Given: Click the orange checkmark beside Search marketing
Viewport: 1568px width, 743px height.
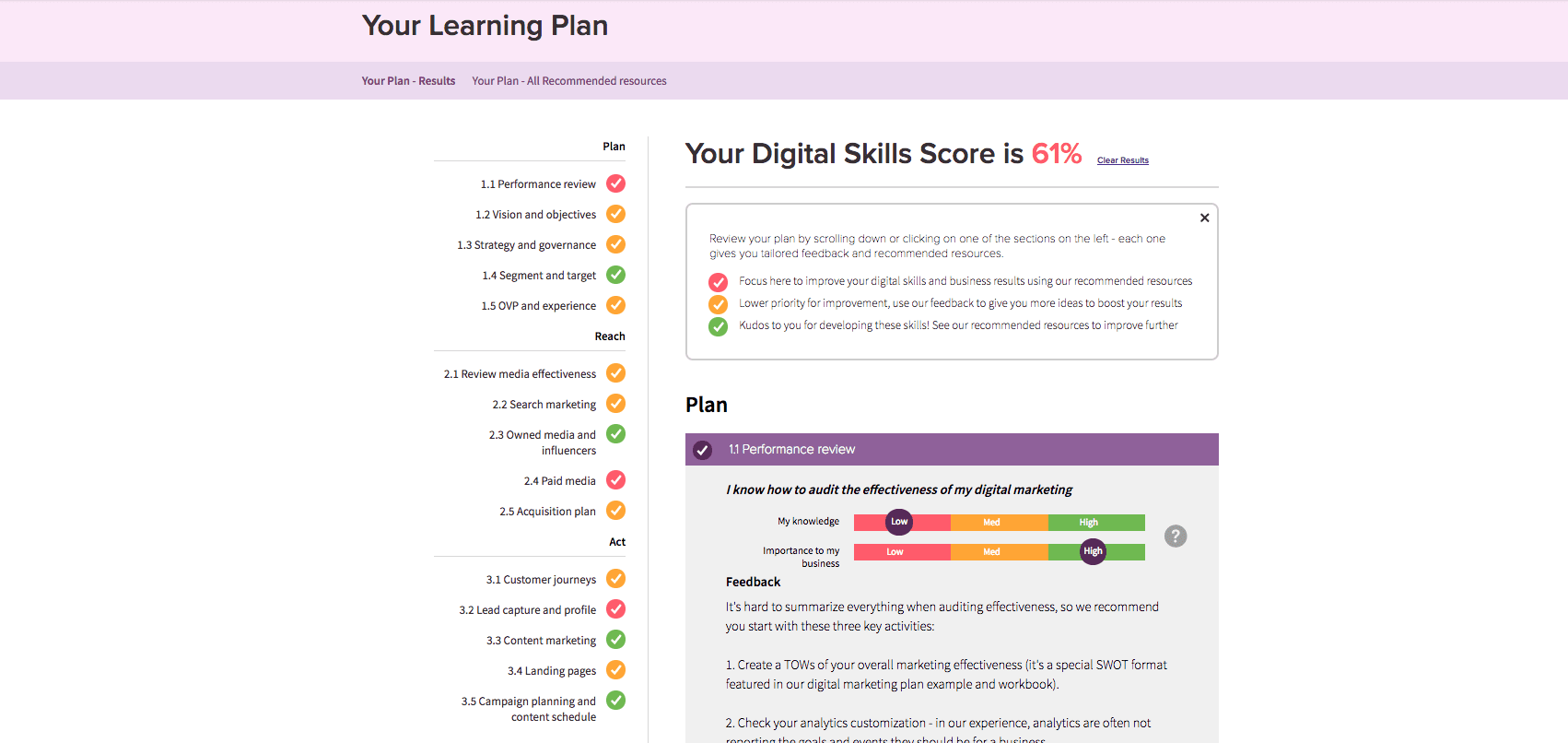Looking at the screenshot, I should (x=616, y=404).
